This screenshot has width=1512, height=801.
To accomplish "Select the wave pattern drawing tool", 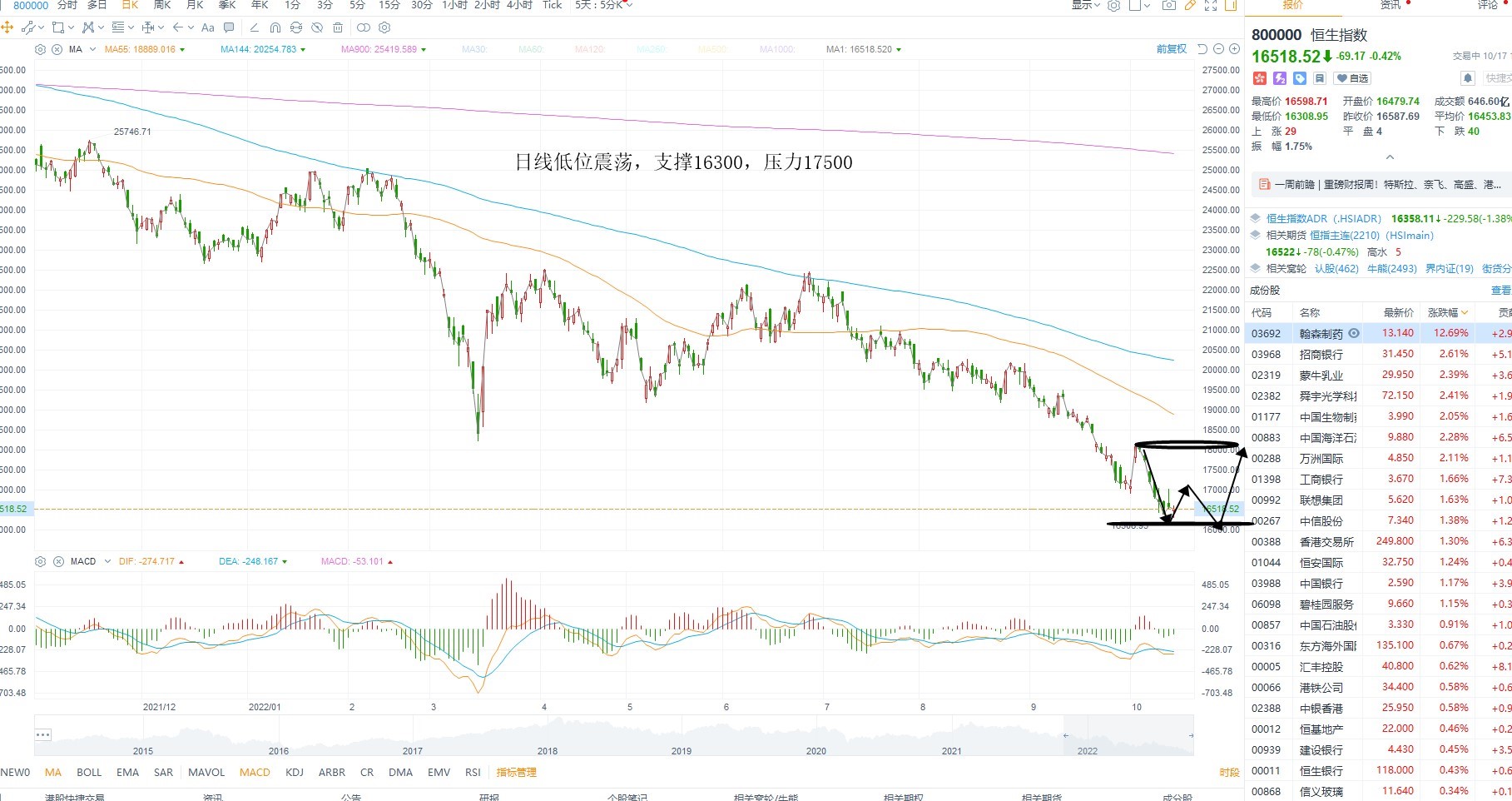I will click(x=88, y=27).
